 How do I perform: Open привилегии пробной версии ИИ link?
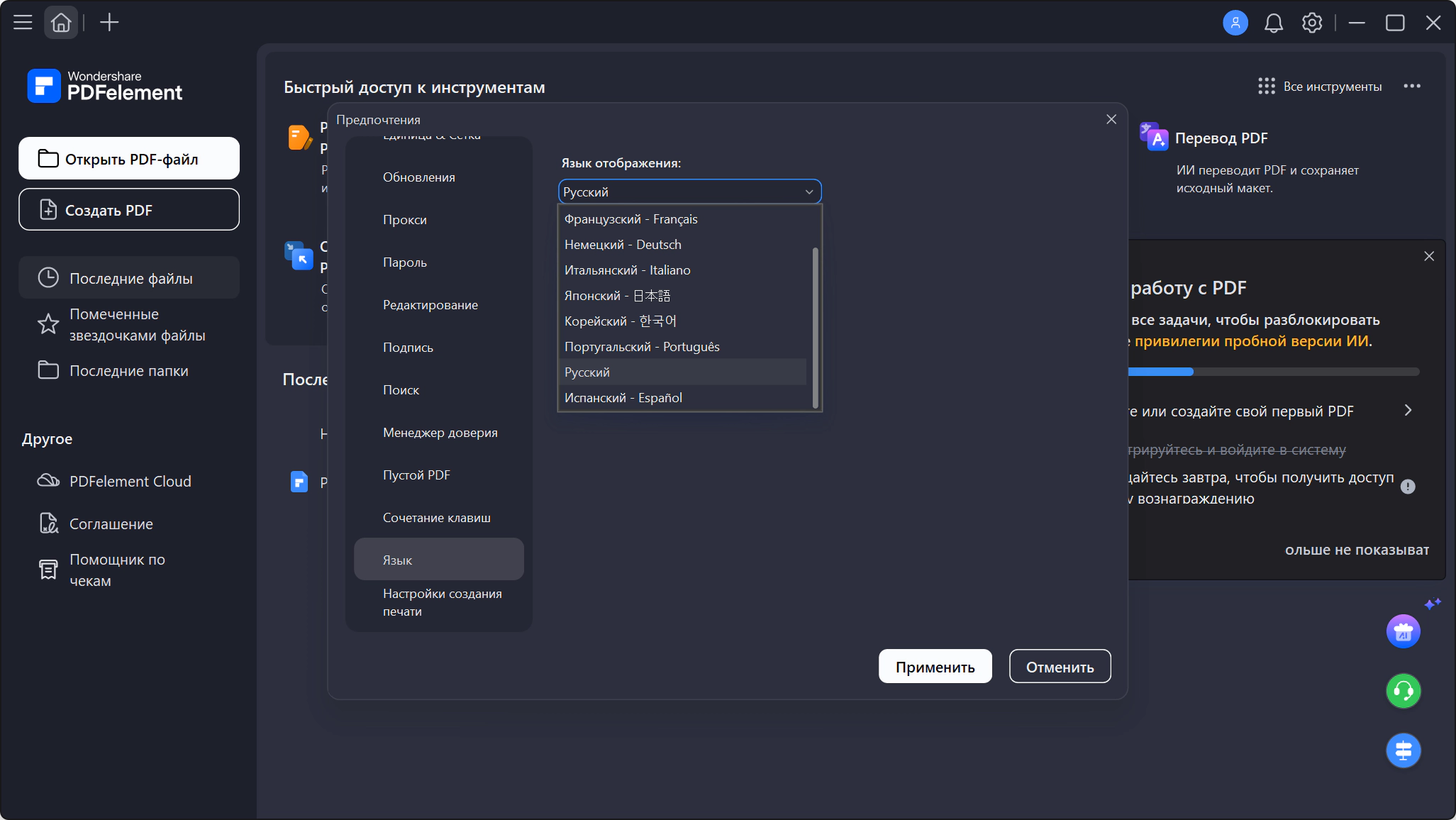click(1252, 341)
